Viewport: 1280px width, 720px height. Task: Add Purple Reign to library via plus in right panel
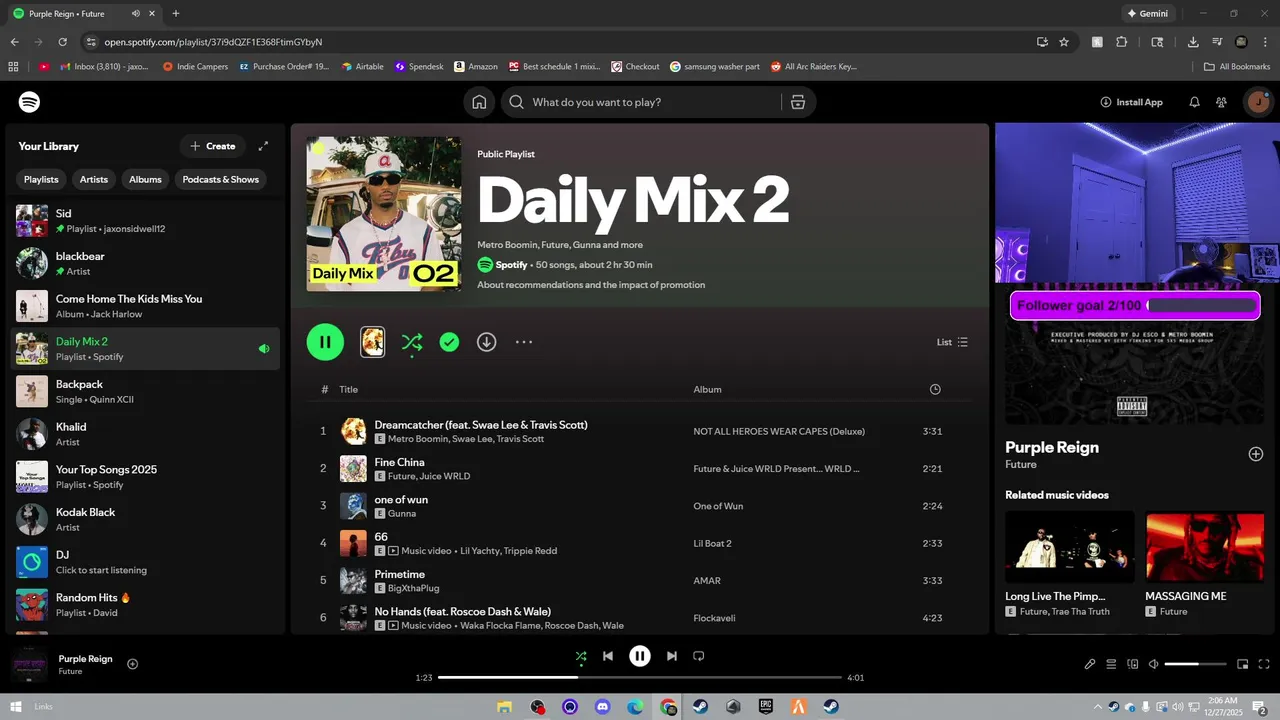pos(1256,454)
